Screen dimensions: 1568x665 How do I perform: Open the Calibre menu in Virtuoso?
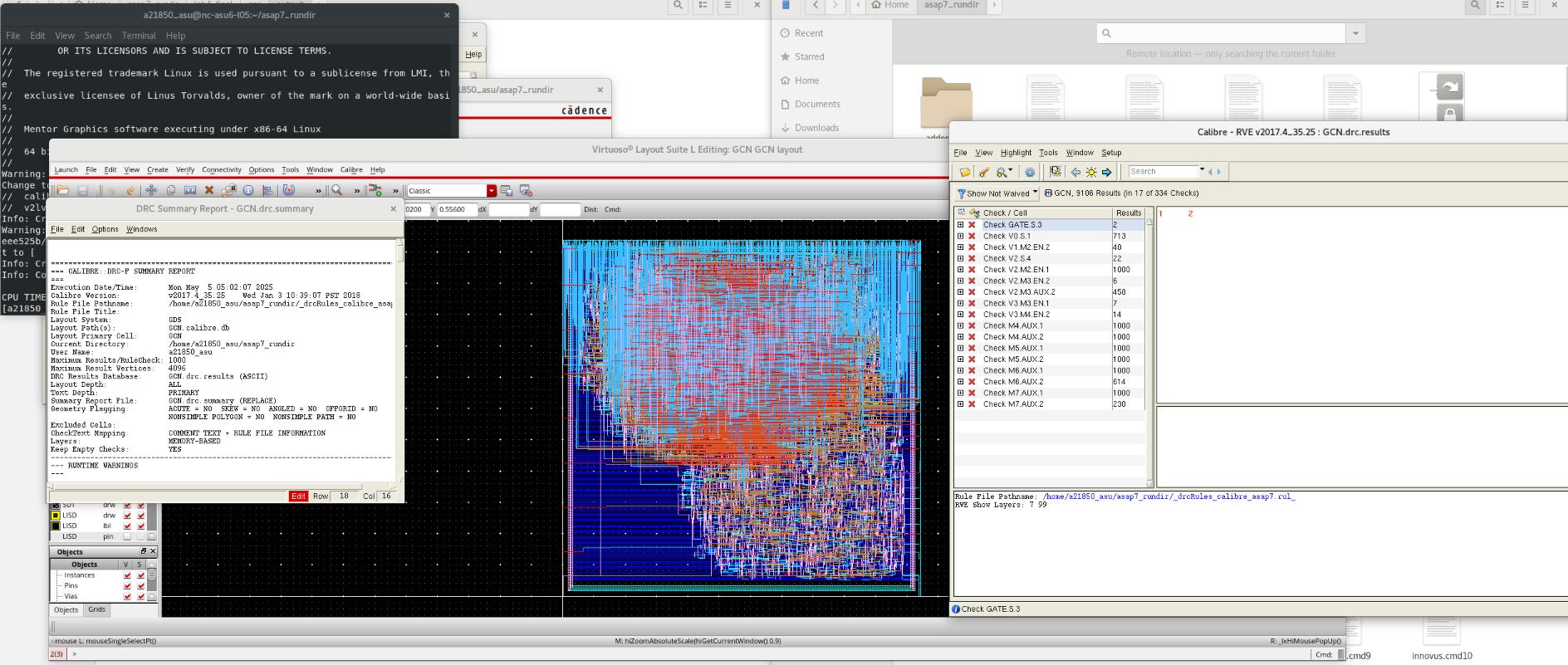pos(351,169)
